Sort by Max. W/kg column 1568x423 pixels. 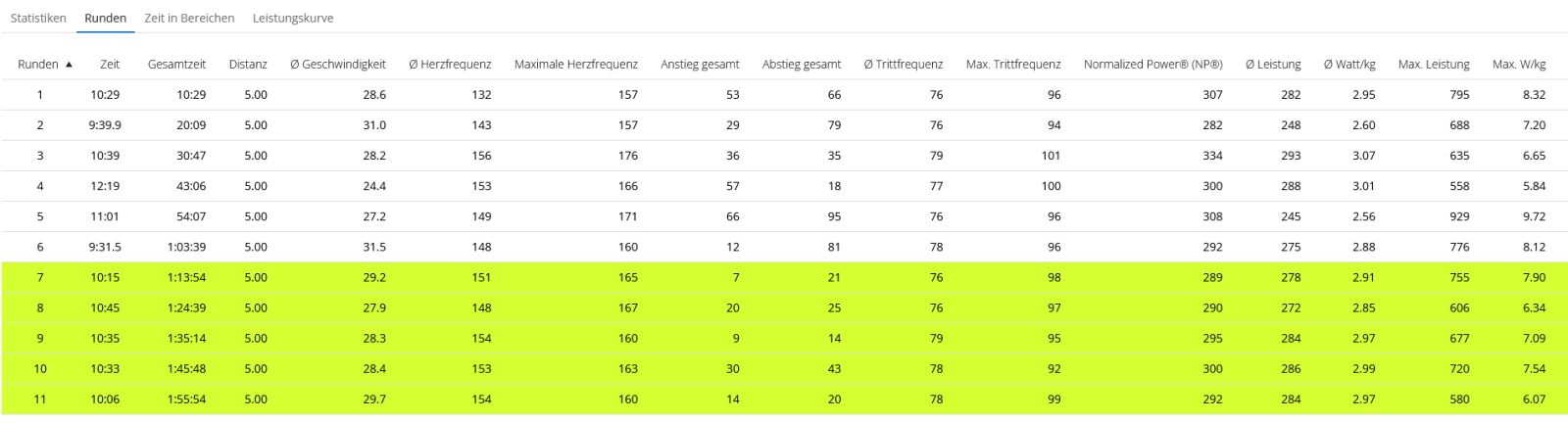pos(1519,65)
